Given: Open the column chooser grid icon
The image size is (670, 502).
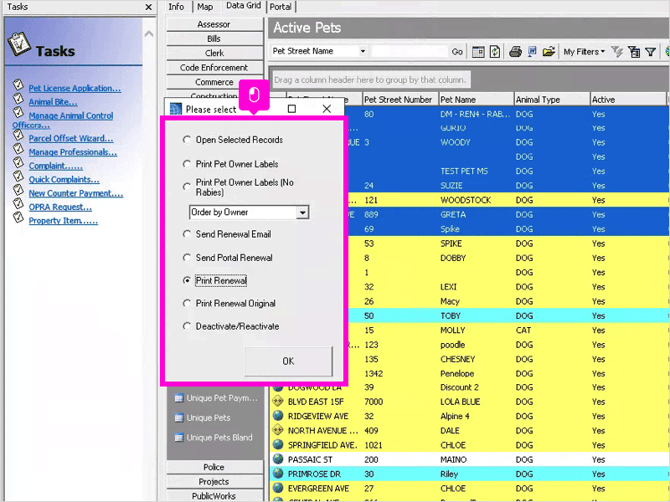Looking at the screenshot, I should click(x=478, y=52).
